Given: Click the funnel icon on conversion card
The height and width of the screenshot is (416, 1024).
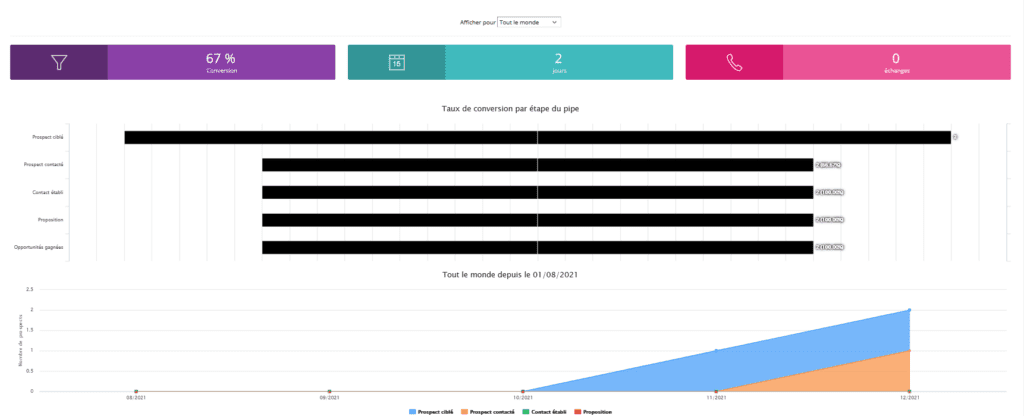Looking at the screenshot, I should (59, 62).
